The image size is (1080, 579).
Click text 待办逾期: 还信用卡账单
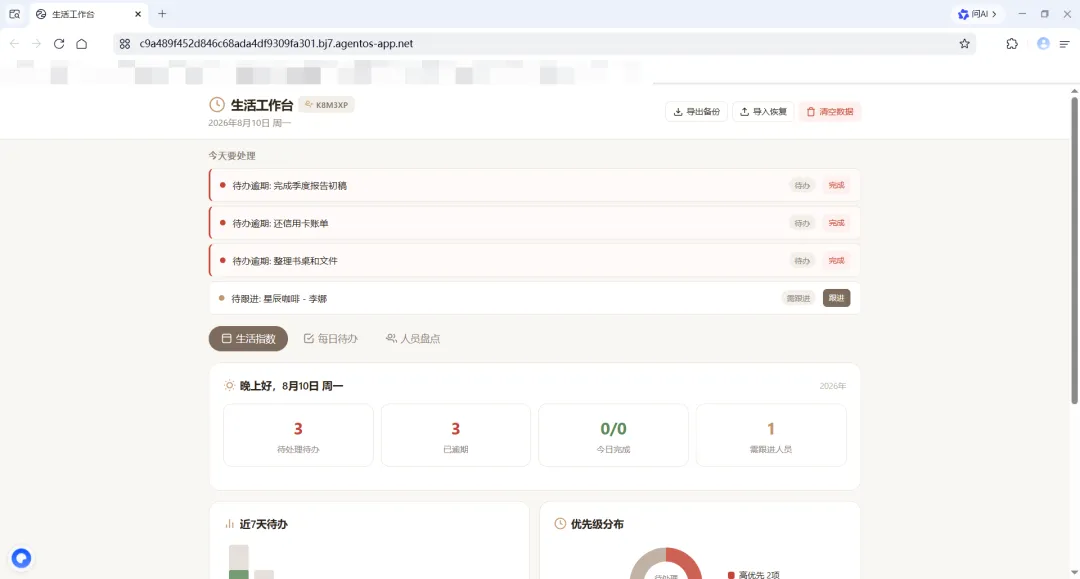280,224
